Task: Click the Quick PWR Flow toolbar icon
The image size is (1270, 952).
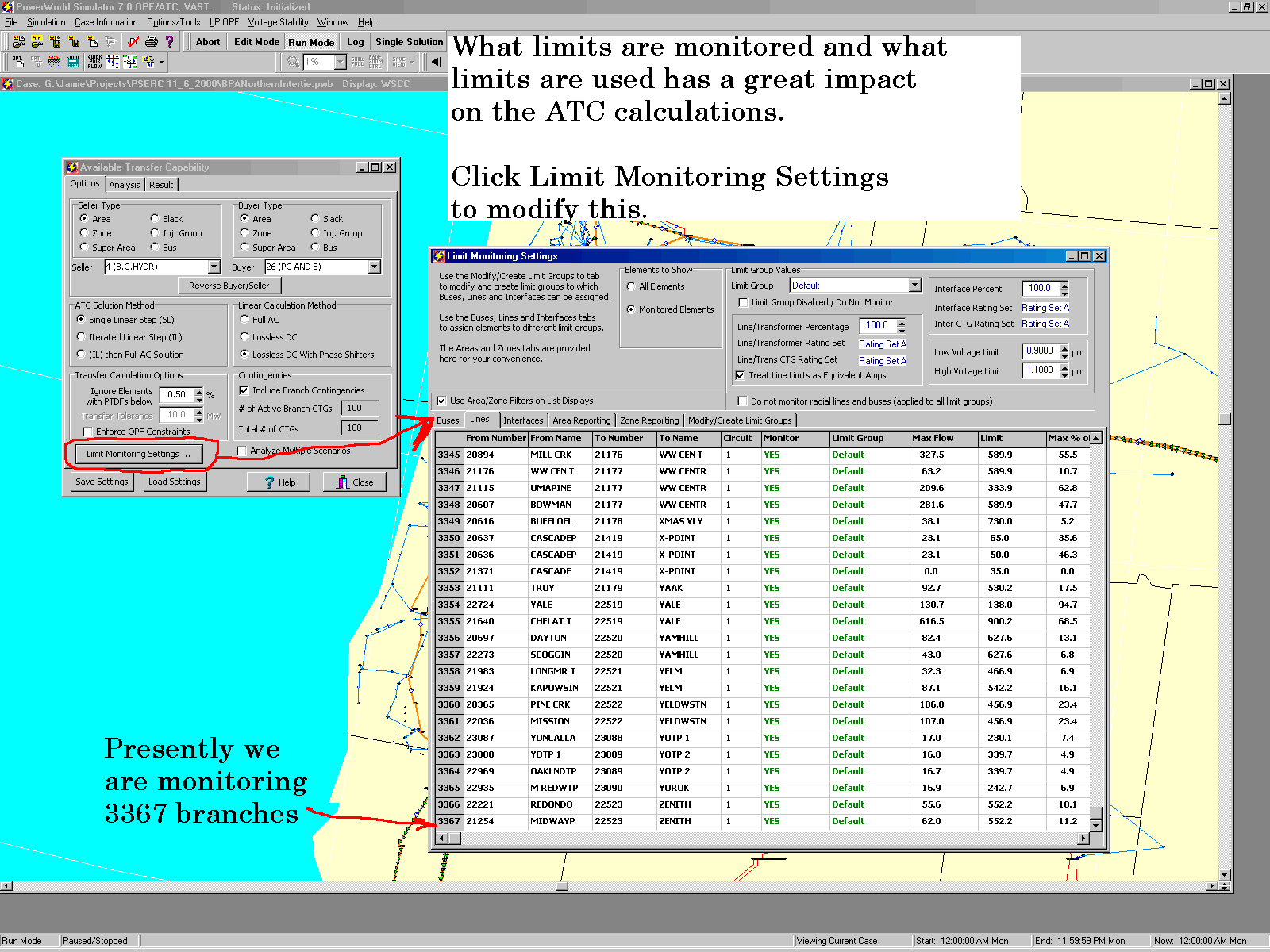Action: 94,61
